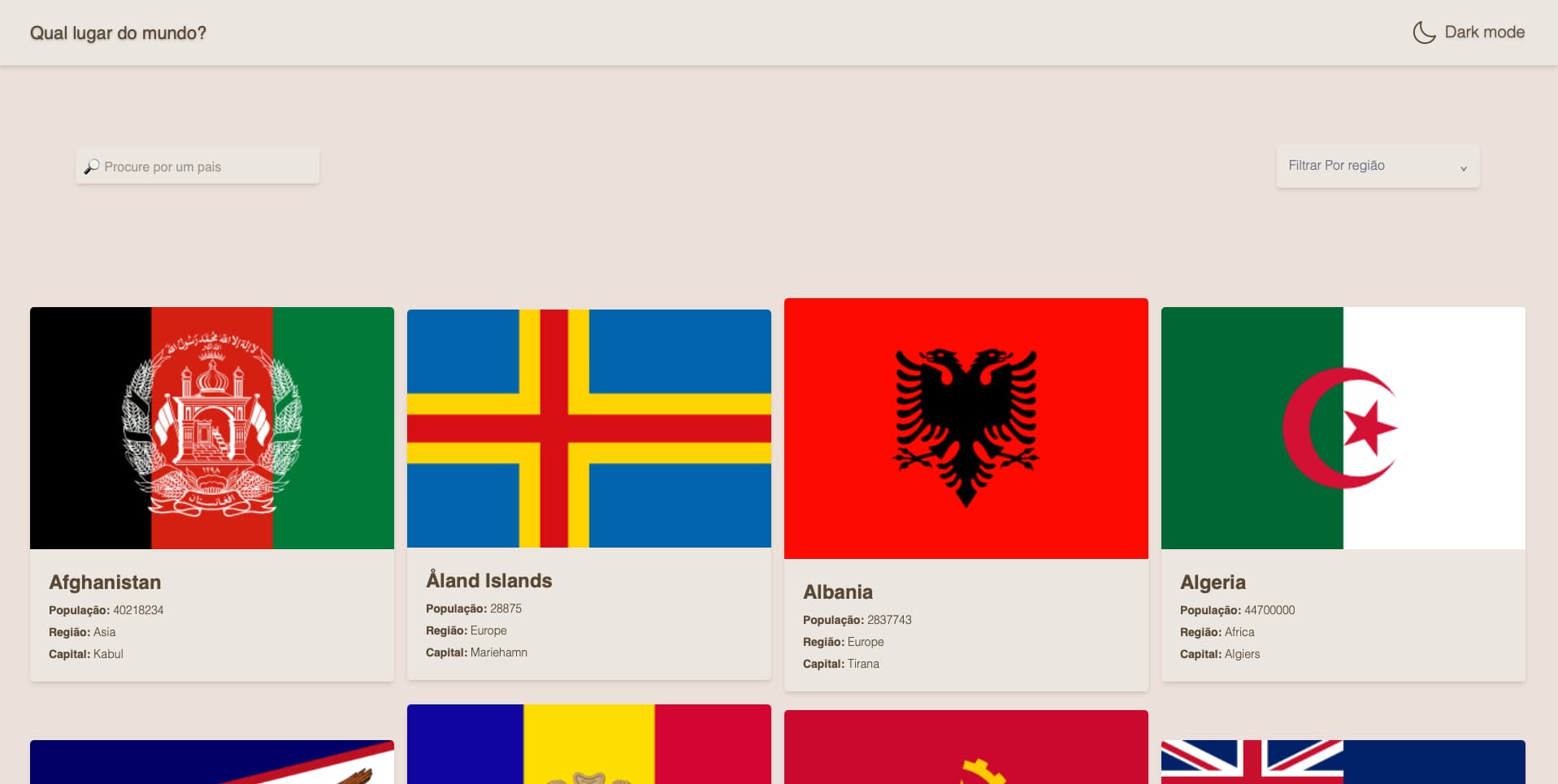The width and height of the screenshot is (1558, 784).
Task: Open the Angola red flag card
Action: click(966, 747)
